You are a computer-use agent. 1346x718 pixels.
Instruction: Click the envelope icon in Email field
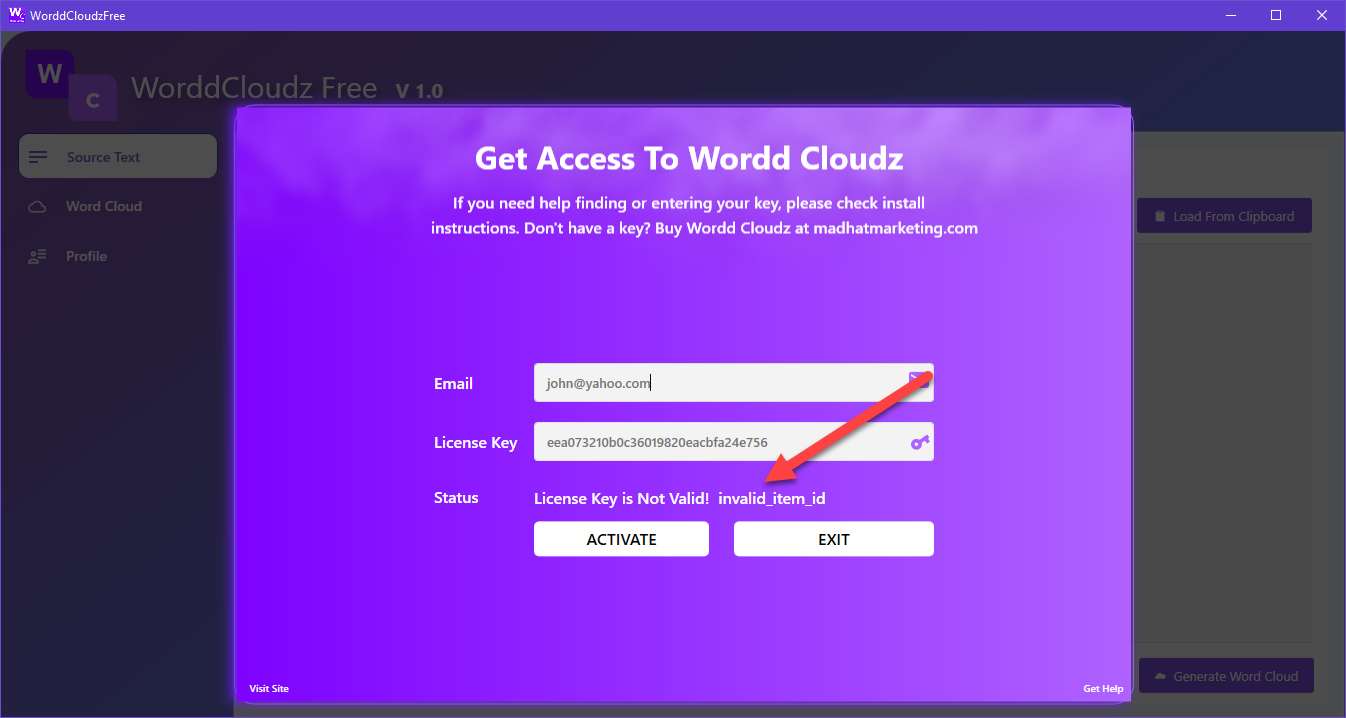click(918, 378)
